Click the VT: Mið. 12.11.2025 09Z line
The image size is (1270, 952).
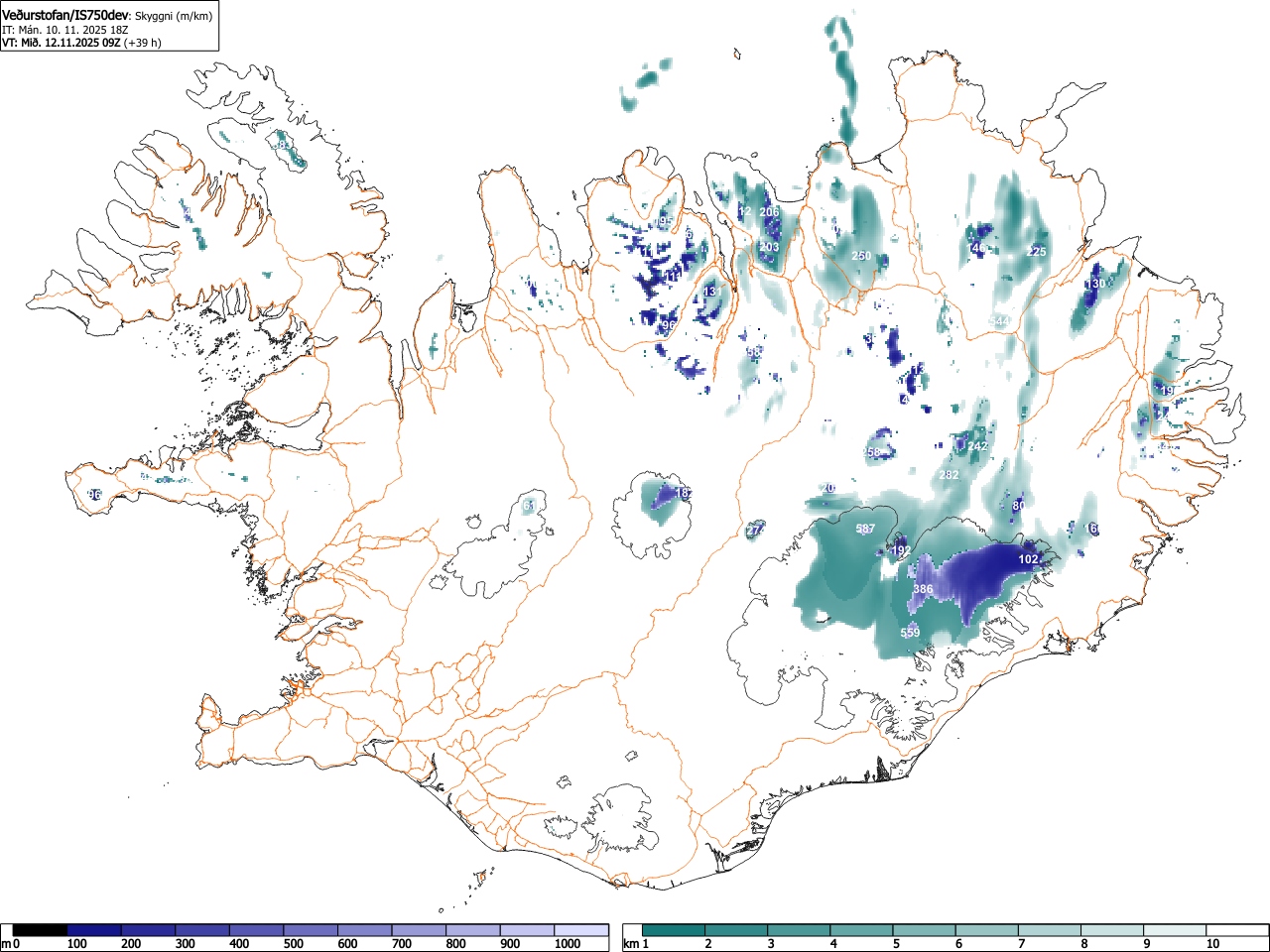[61, 43]
